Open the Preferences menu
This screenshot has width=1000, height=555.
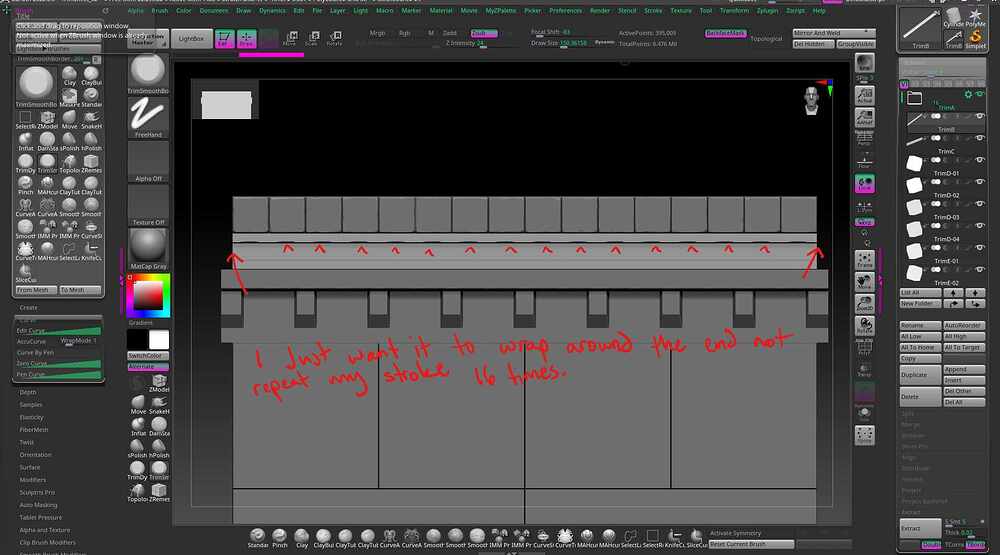click(x=565, y=11)
